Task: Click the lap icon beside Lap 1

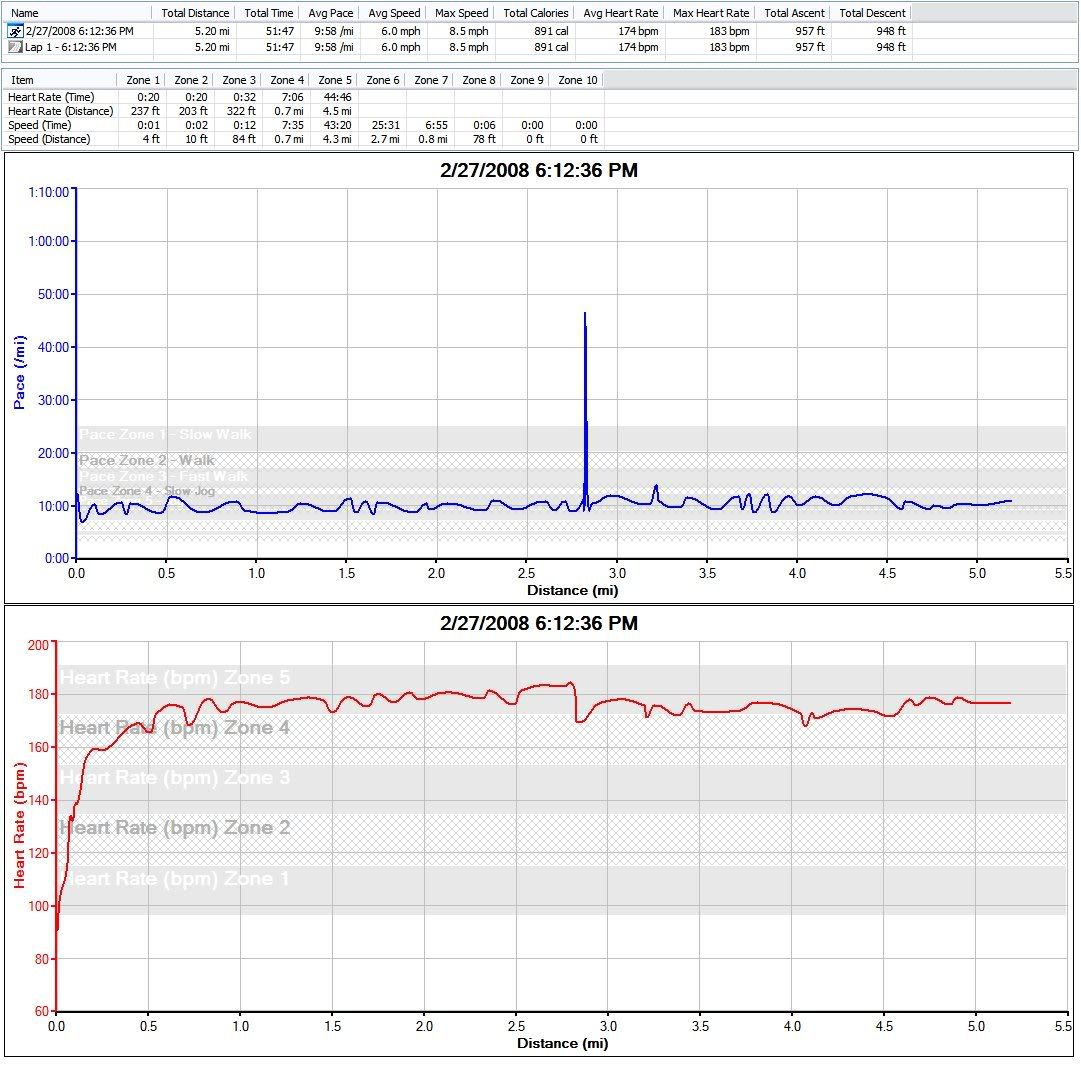Action: tap(15, 47)
